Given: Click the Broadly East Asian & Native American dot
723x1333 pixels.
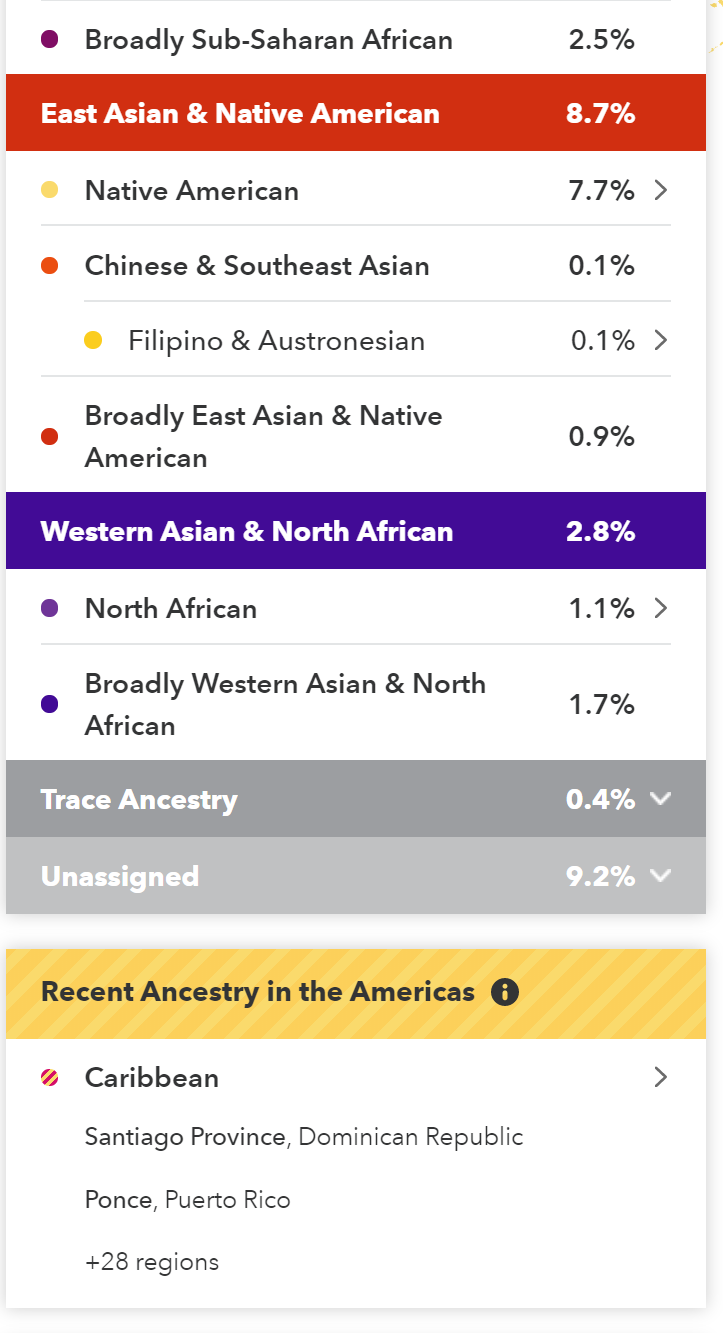Looking at the screenshot, I should coord(49,437).
